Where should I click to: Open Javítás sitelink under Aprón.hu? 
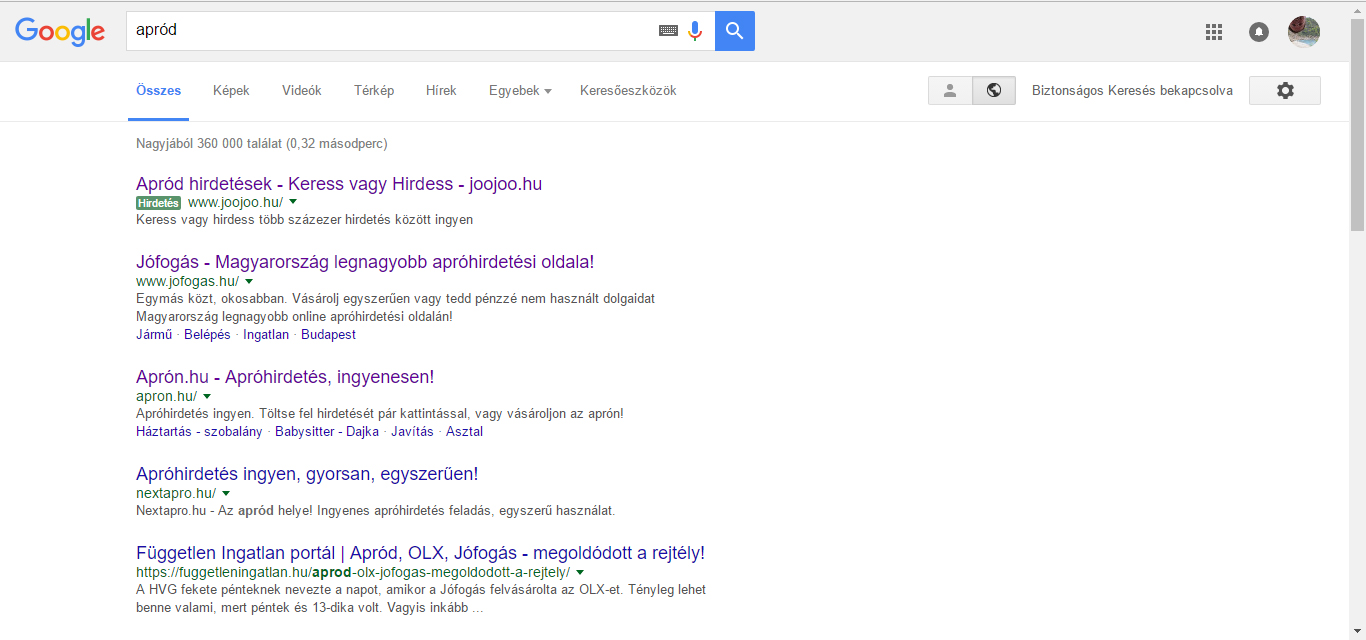[x=413, y=432]
